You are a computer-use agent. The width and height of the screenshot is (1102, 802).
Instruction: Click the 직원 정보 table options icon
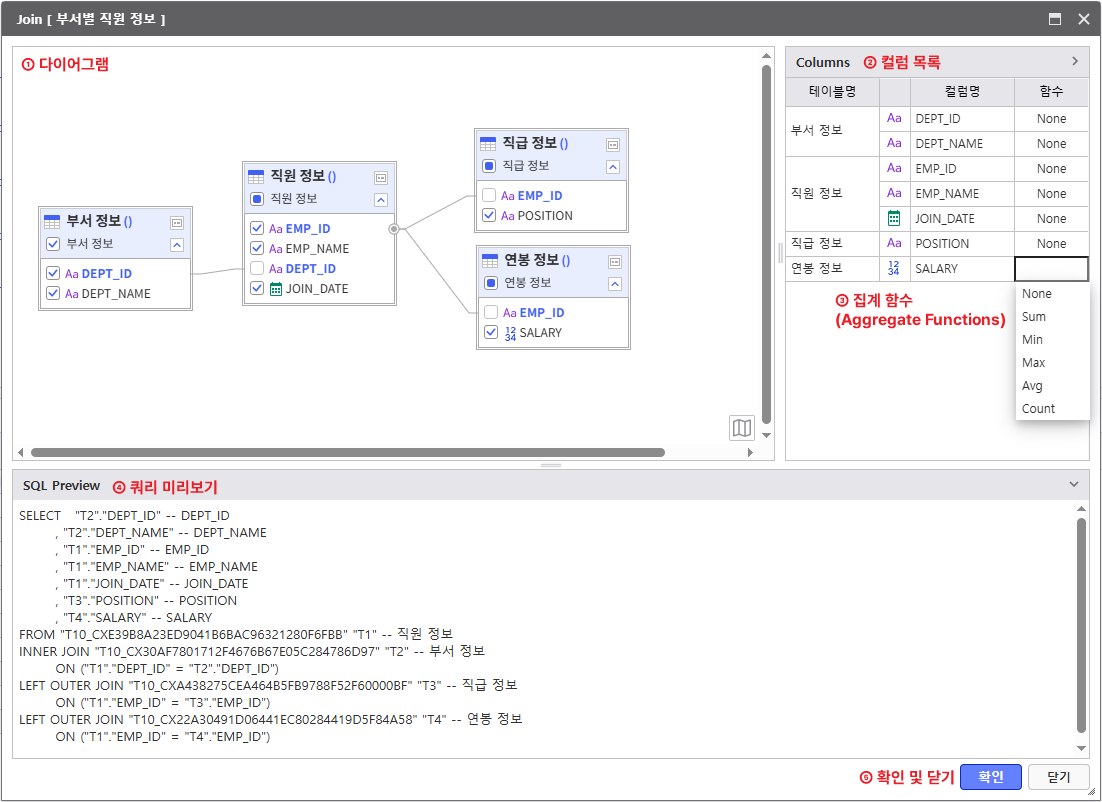click(381, 177)
